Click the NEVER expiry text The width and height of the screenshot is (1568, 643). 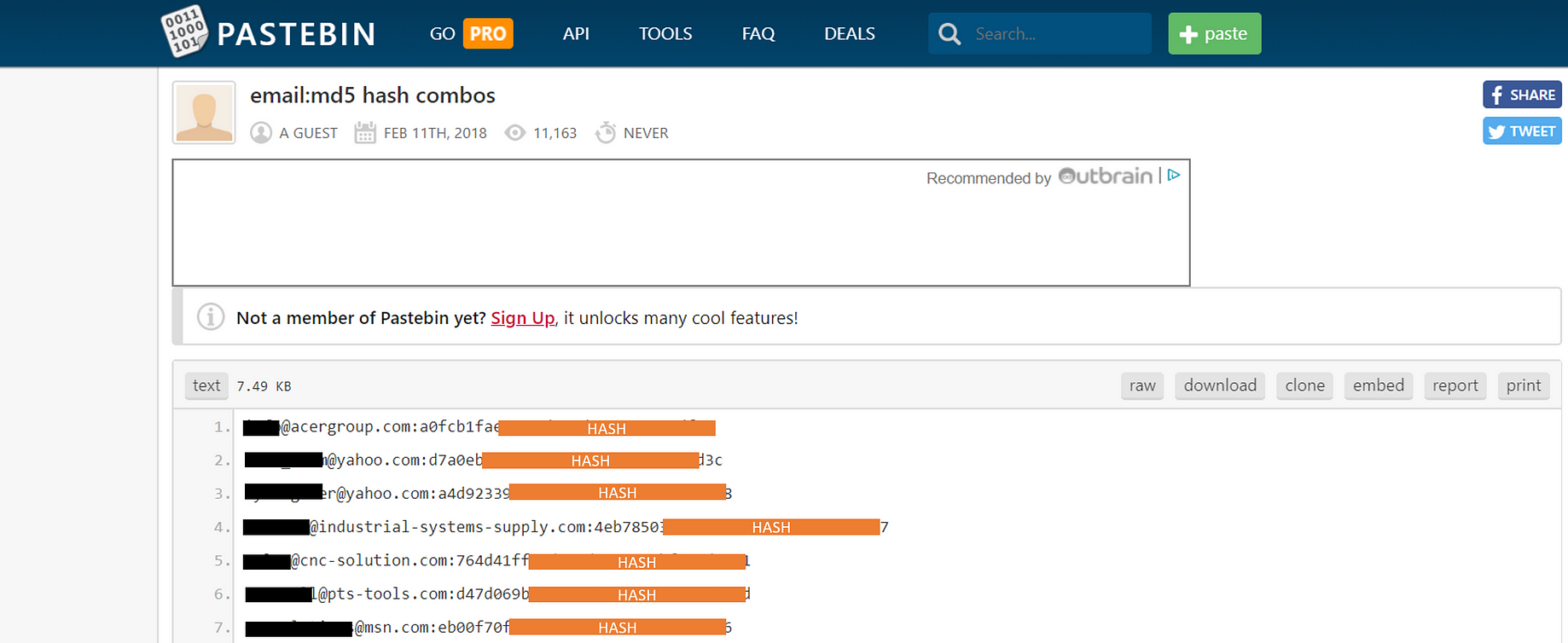coord(646,133)
